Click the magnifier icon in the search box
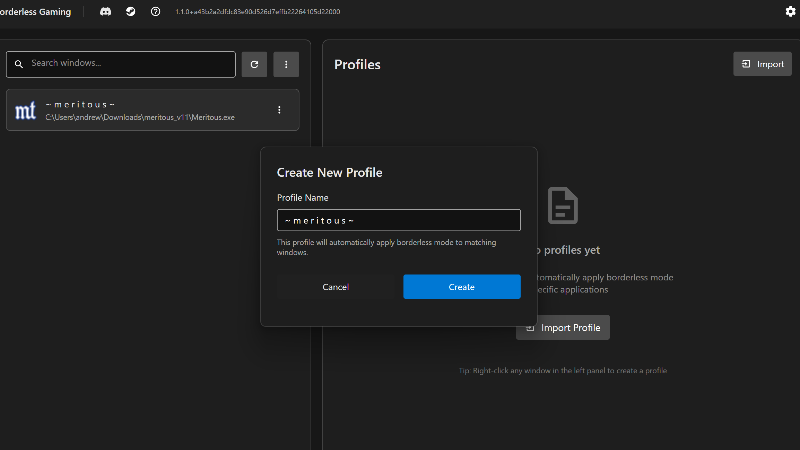 [x=18, y=64]
